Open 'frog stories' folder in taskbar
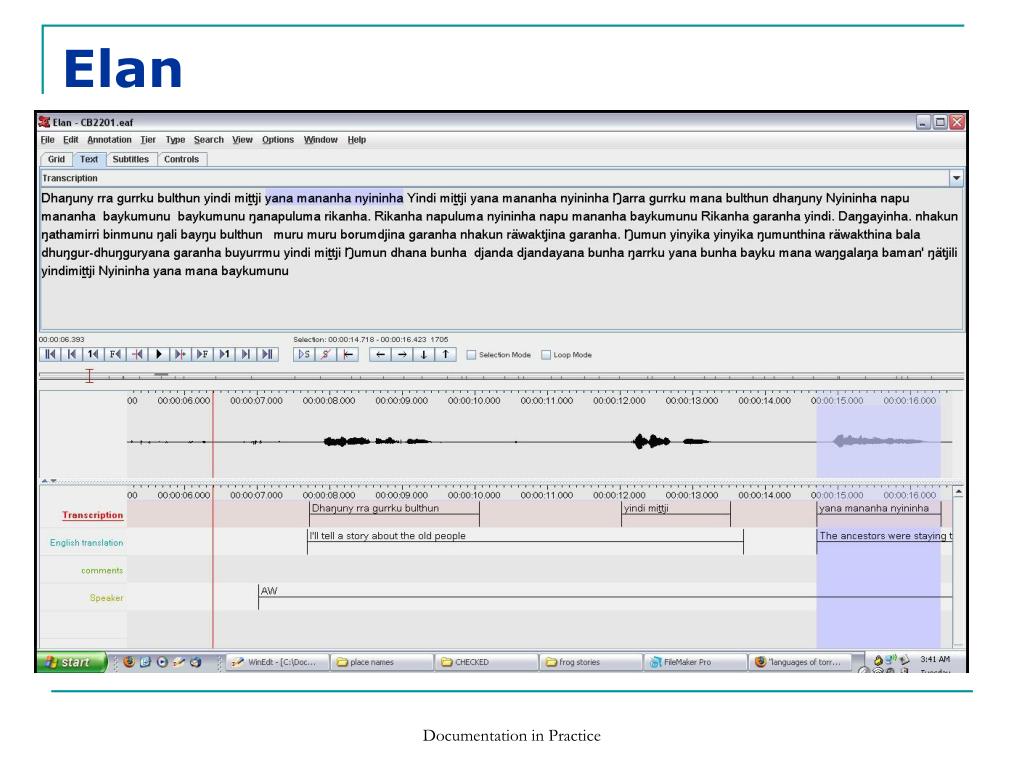Screen dimensions: 1024x768 [x=590, y=662]
